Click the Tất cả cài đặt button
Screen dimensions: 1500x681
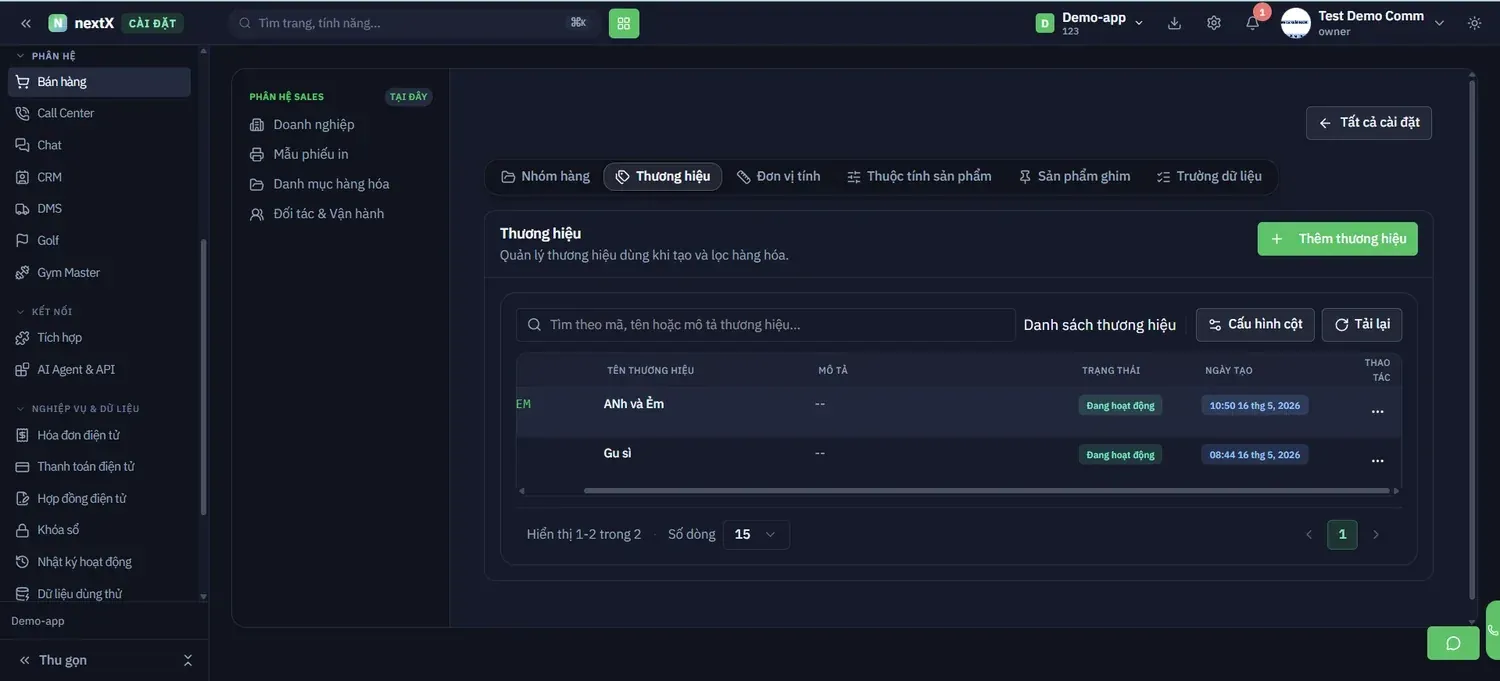(1369, 123)
